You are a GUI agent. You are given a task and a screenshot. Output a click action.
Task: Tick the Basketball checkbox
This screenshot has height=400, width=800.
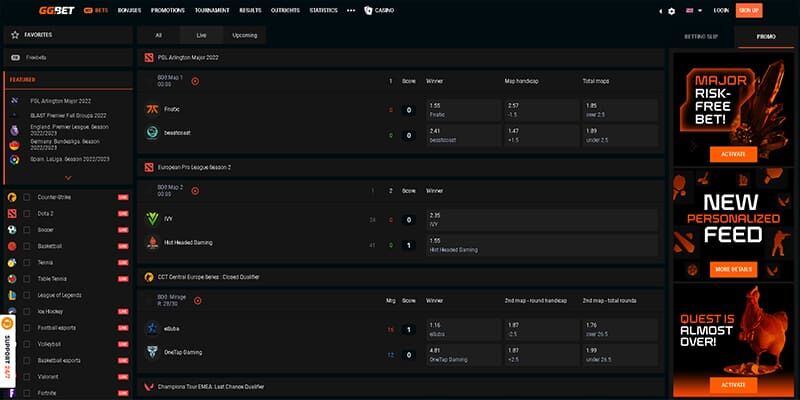click(27, 246)
